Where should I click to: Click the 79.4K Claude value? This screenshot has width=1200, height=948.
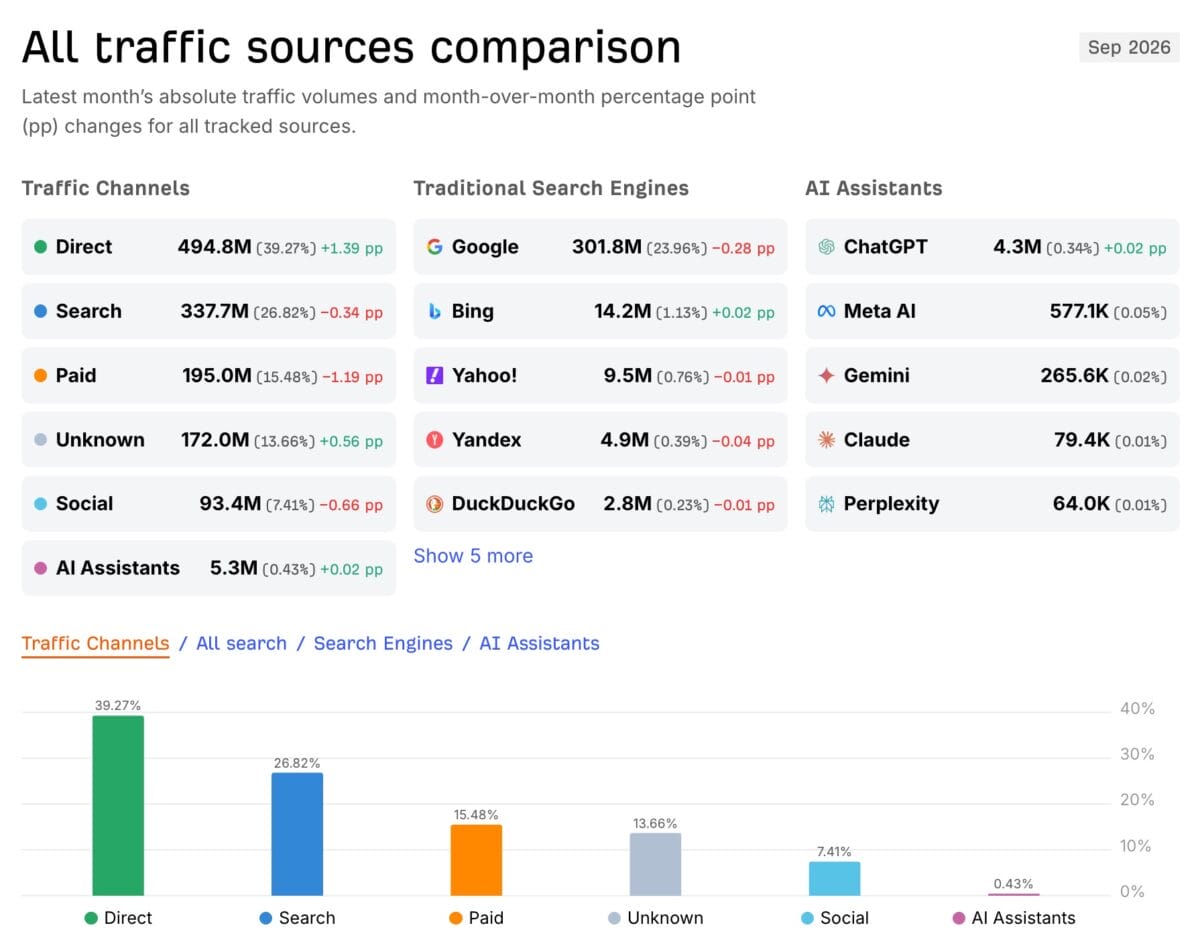[1082, 439]
